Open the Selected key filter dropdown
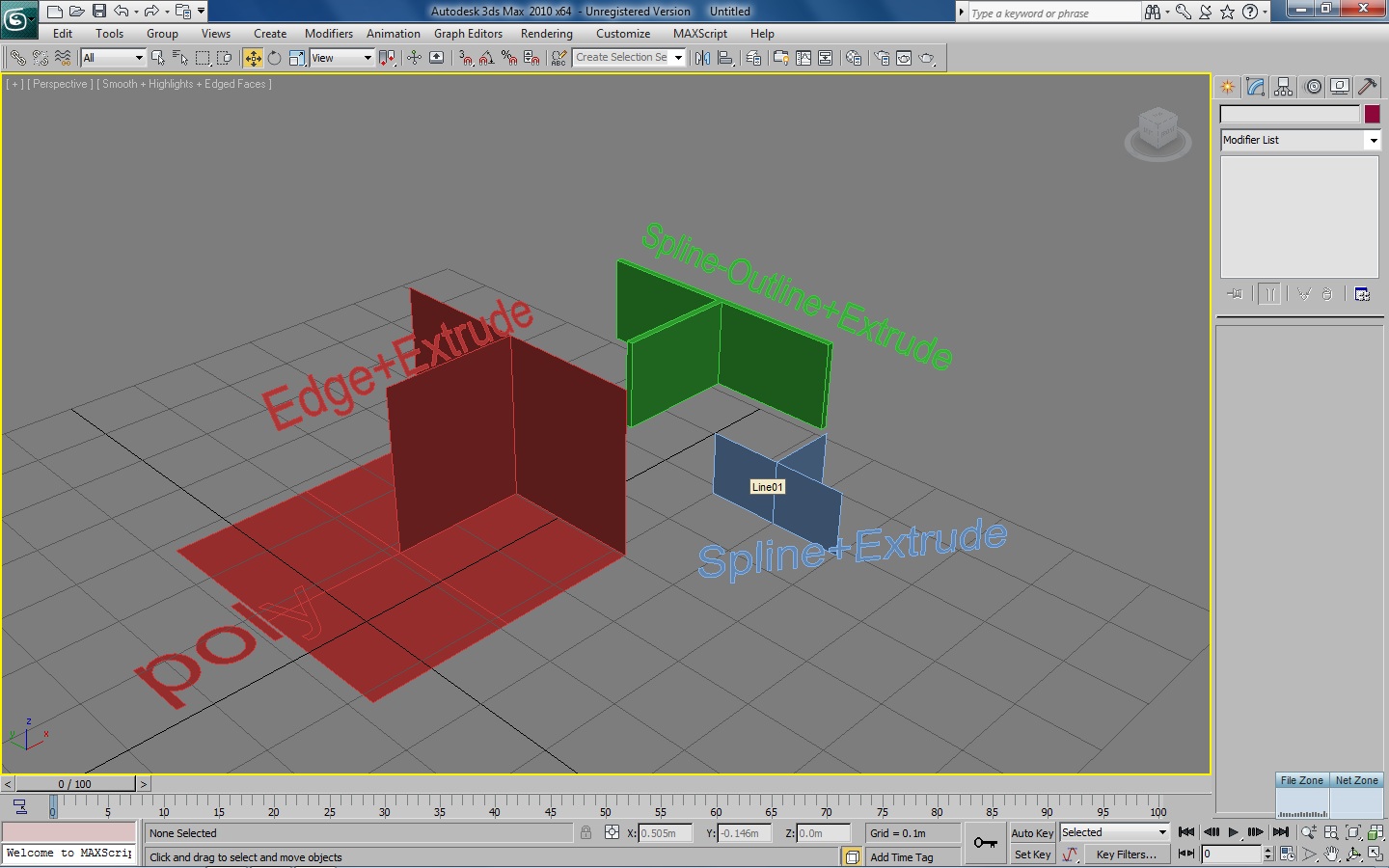The height and width of the screenshot is (868, 1389). point(1114,832)
